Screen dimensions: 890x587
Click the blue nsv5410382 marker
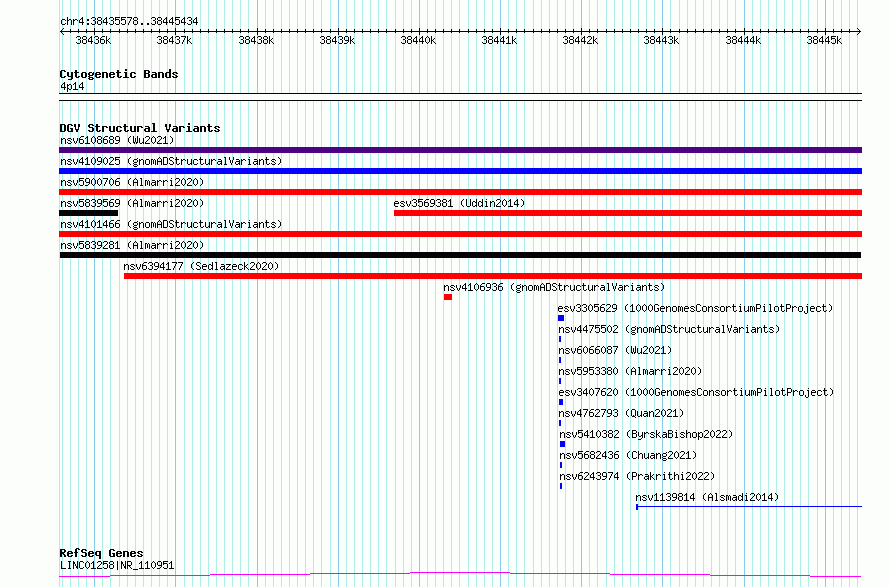(x=562, y=444)
